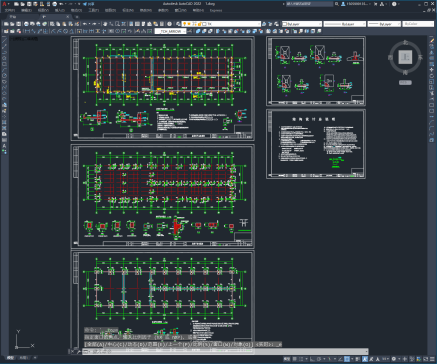Open the ByLayer linetype control dropdown

coord(345,24)
